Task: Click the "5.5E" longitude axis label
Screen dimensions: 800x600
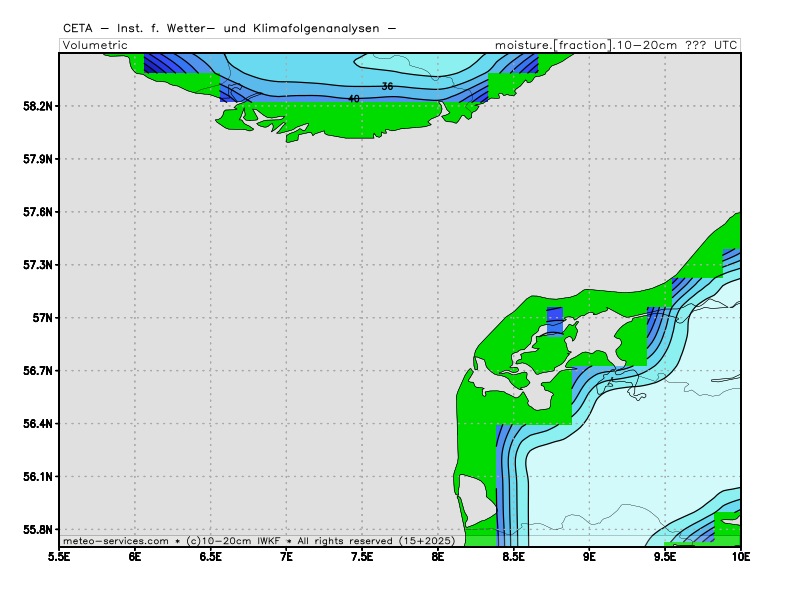Action: pyautogui.click(x=59, y=556)
